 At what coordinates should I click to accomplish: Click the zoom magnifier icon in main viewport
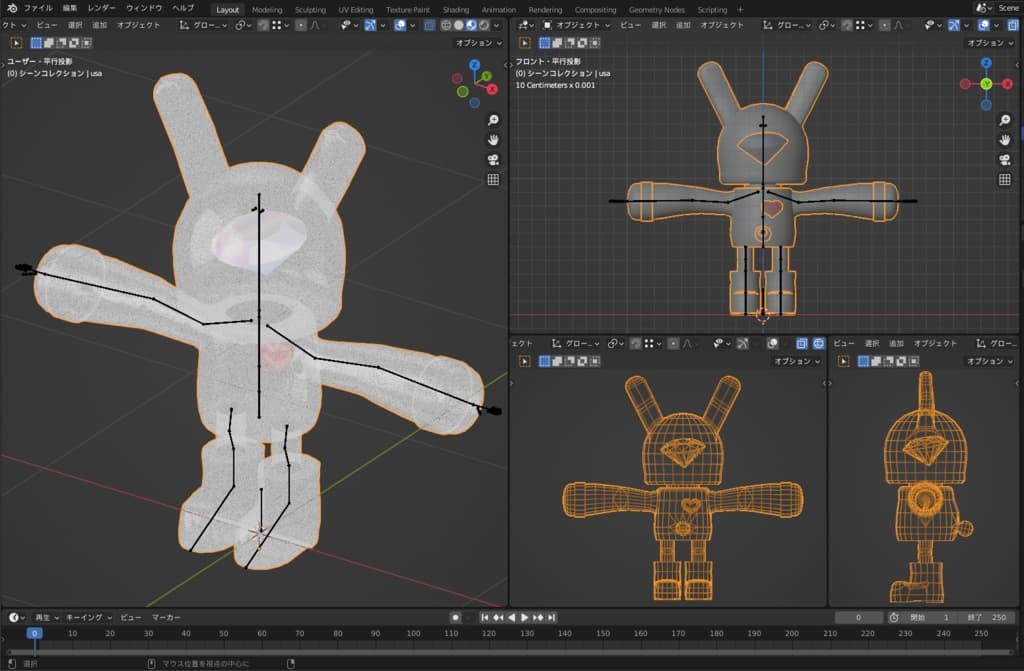pyautogui.click(x=493, y=120)
